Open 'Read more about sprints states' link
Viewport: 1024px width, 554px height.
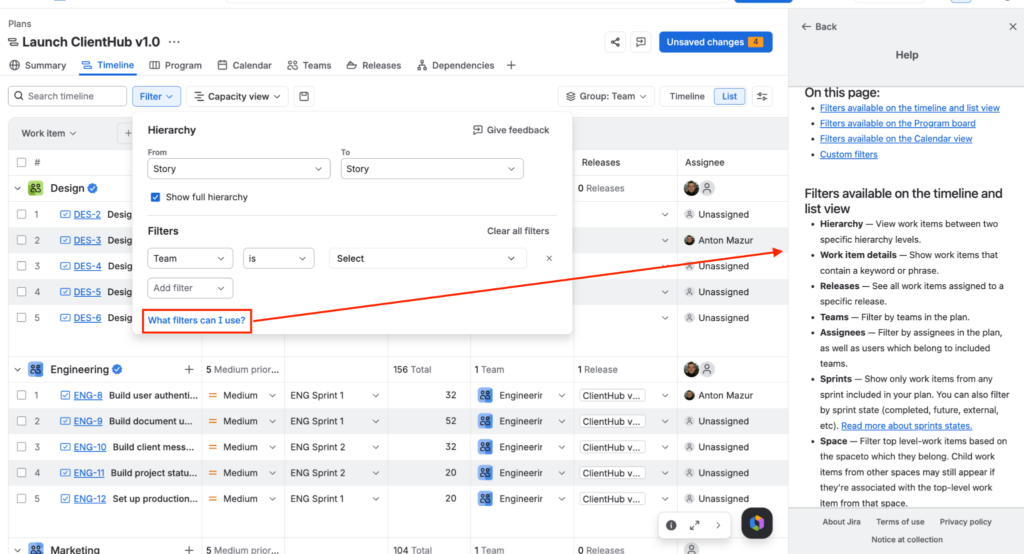906,426
